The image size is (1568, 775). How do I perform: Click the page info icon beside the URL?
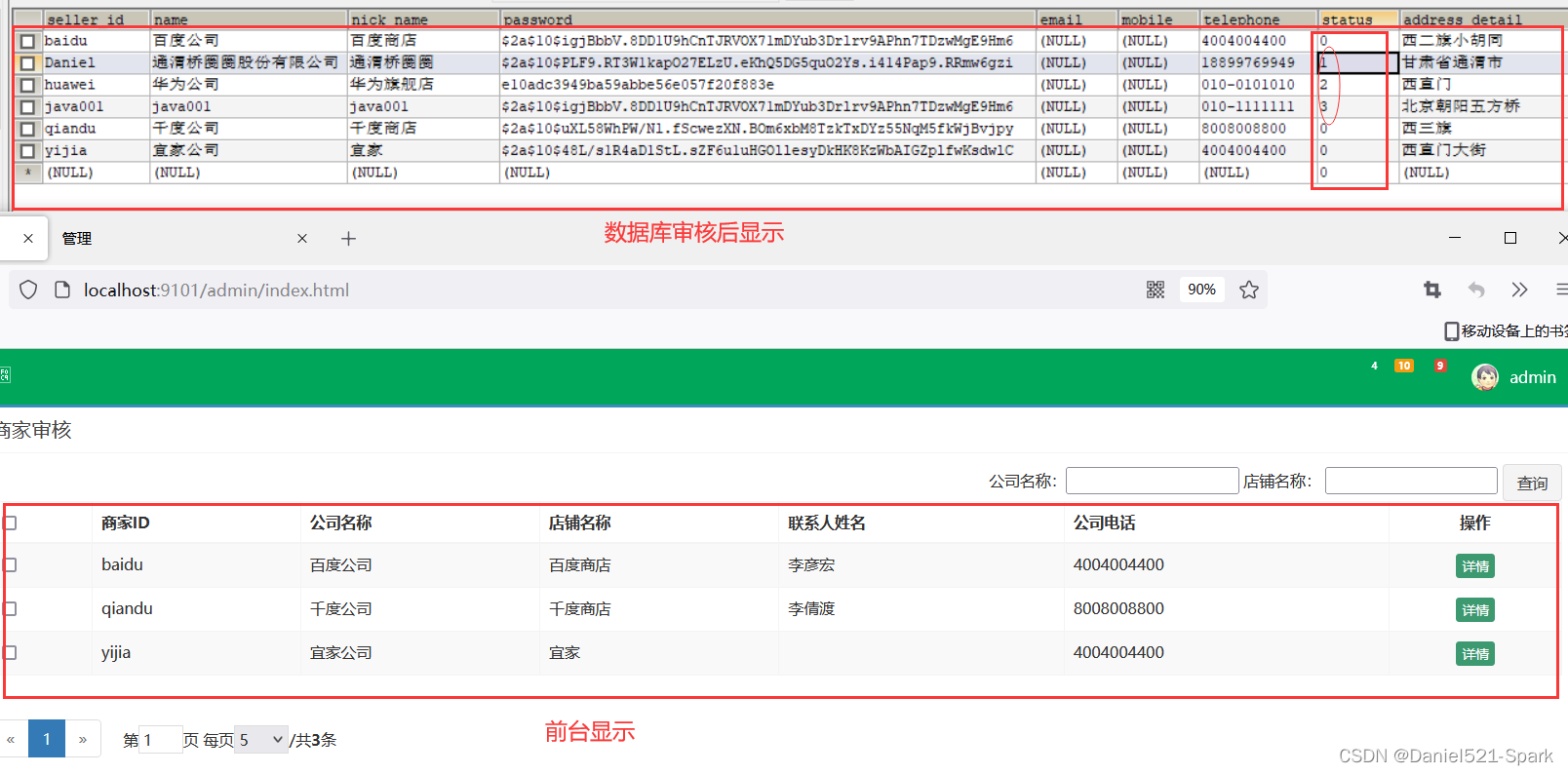point(62,290)
